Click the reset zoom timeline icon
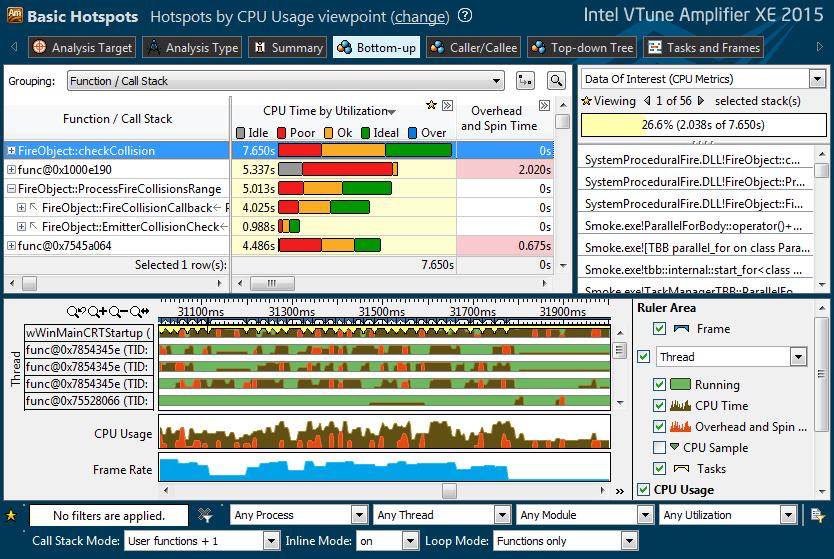834x559 pixels. (x=140, y=312)
